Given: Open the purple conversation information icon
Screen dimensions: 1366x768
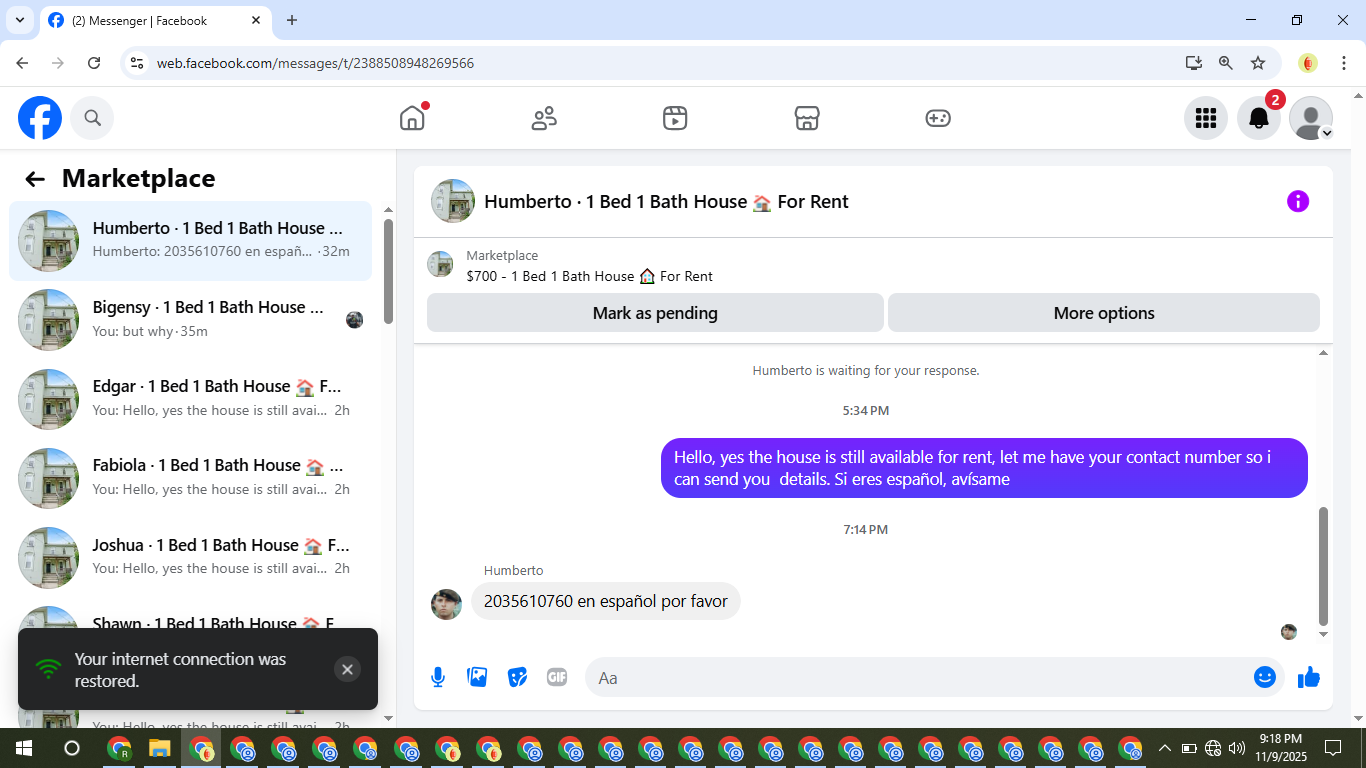Looking at the screenshot, I should coord(1298,201).
